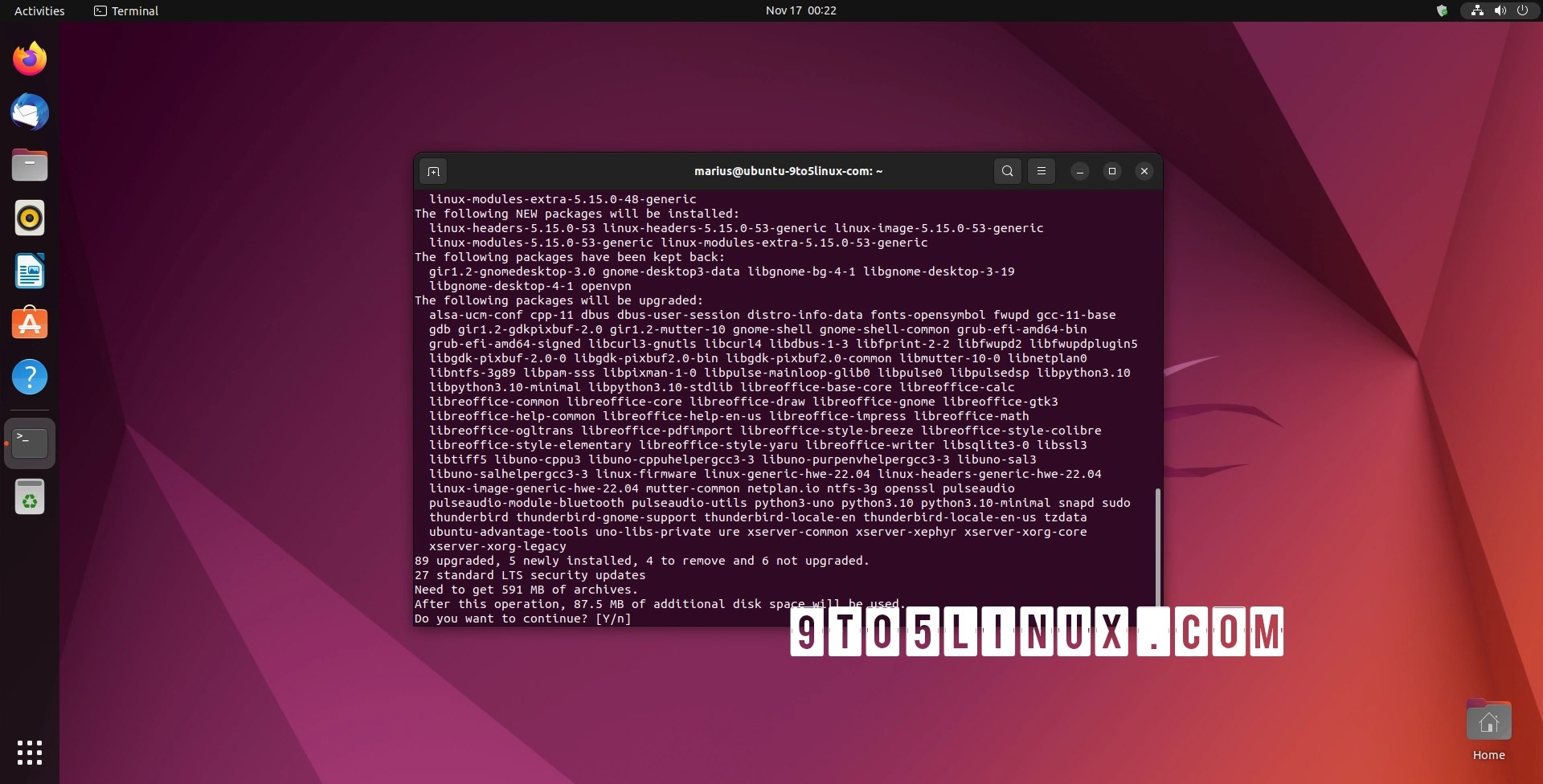
Task: Open the terminal hamburger menu
Action: [x=1041, y=171]
